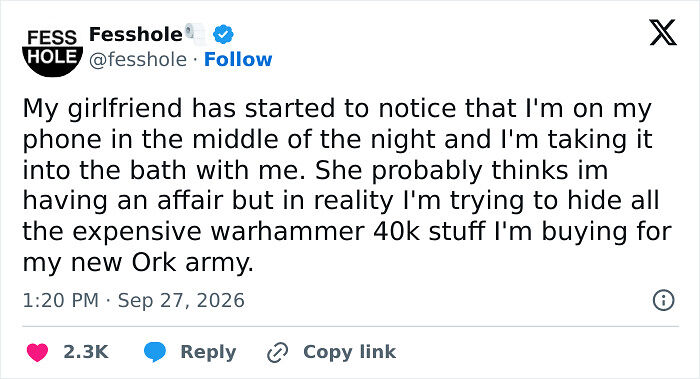
Task: Open the @fesshole handle link
Action: pyautogui.click(x=138, y=60)
